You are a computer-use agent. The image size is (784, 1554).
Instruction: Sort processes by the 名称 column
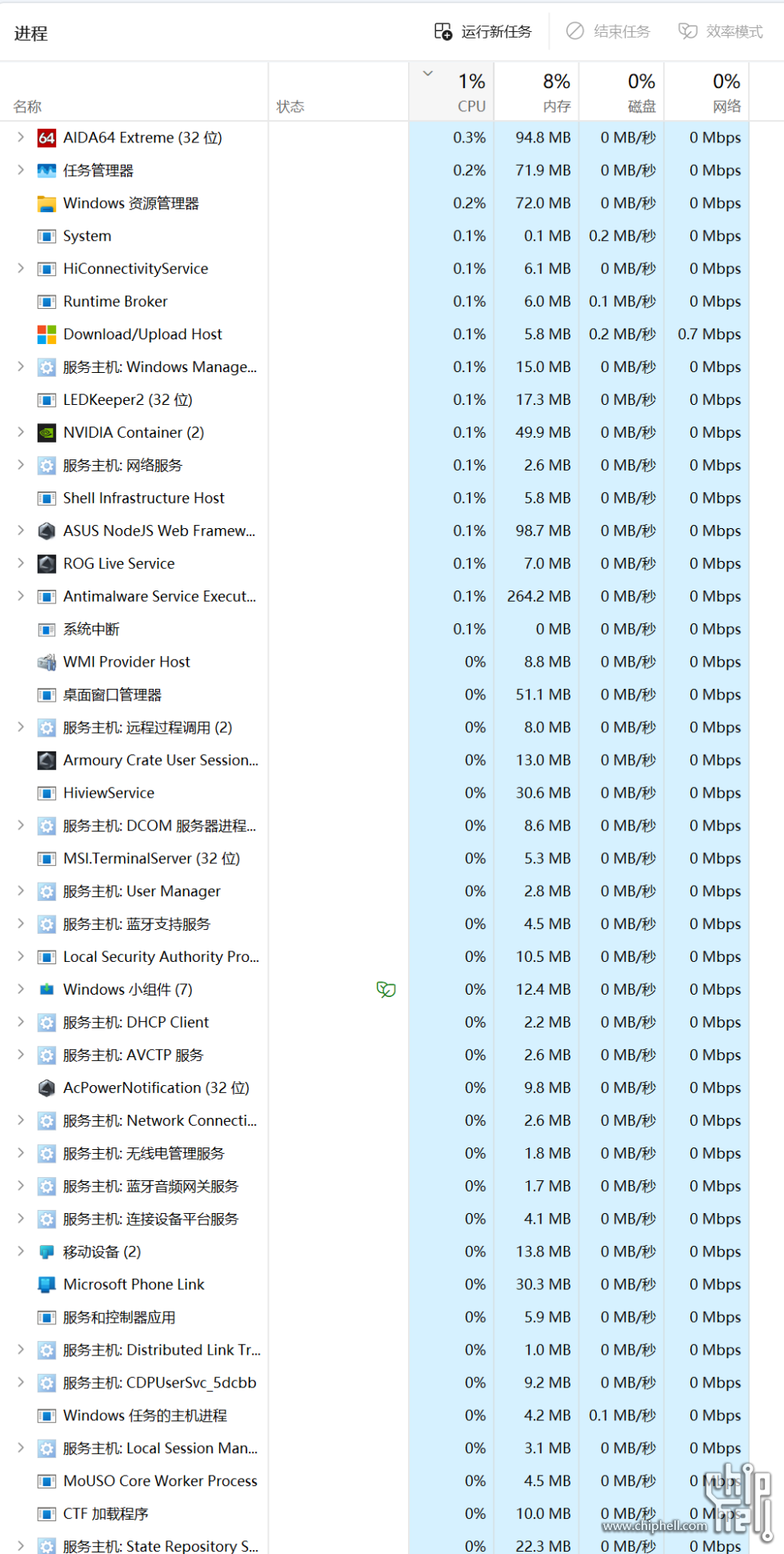[134, 92]
